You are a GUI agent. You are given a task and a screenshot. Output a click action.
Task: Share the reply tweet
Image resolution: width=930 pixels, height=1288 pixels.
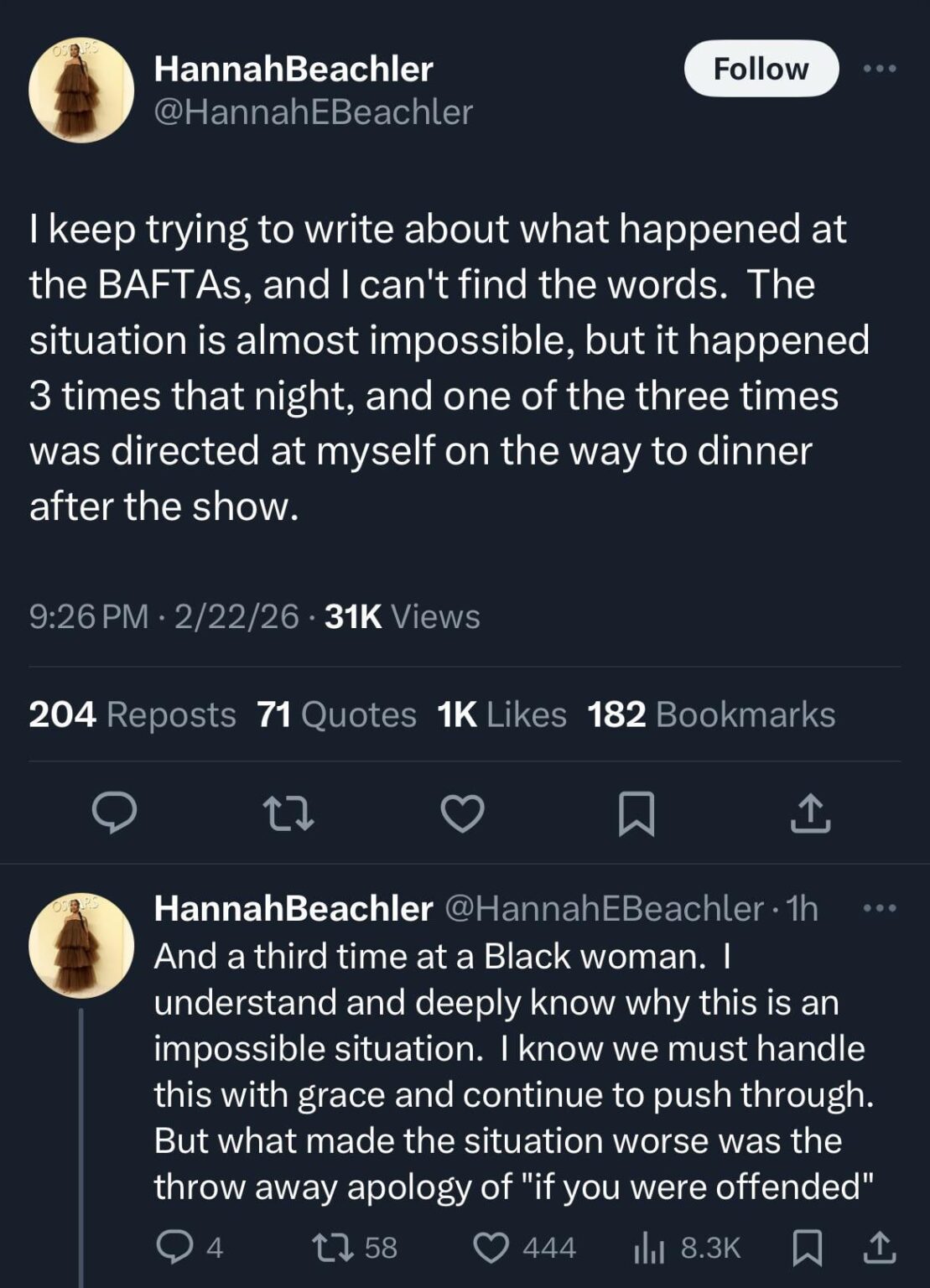pos(873,1247)
